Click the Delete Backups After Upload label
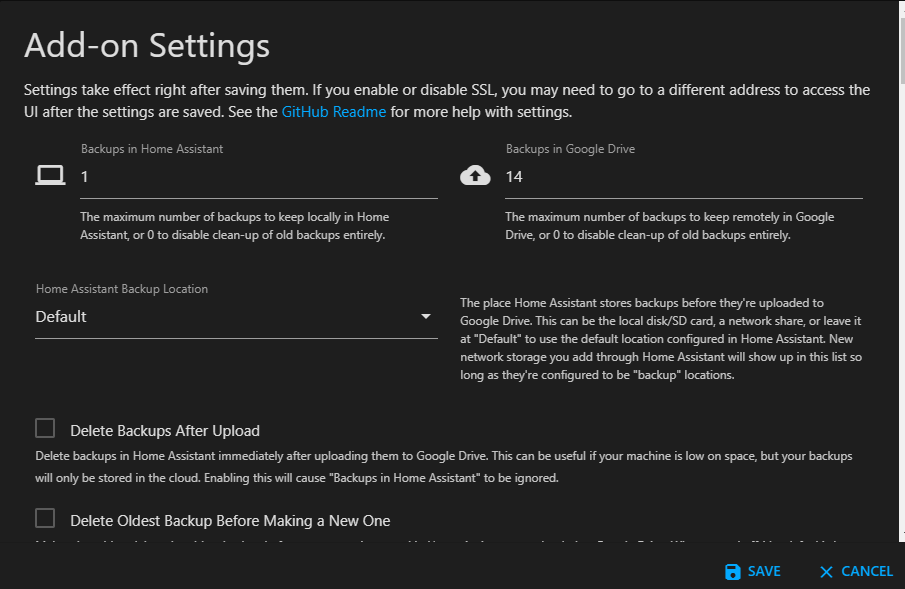This screenshot has width=905, height=589. click(165, 431)
